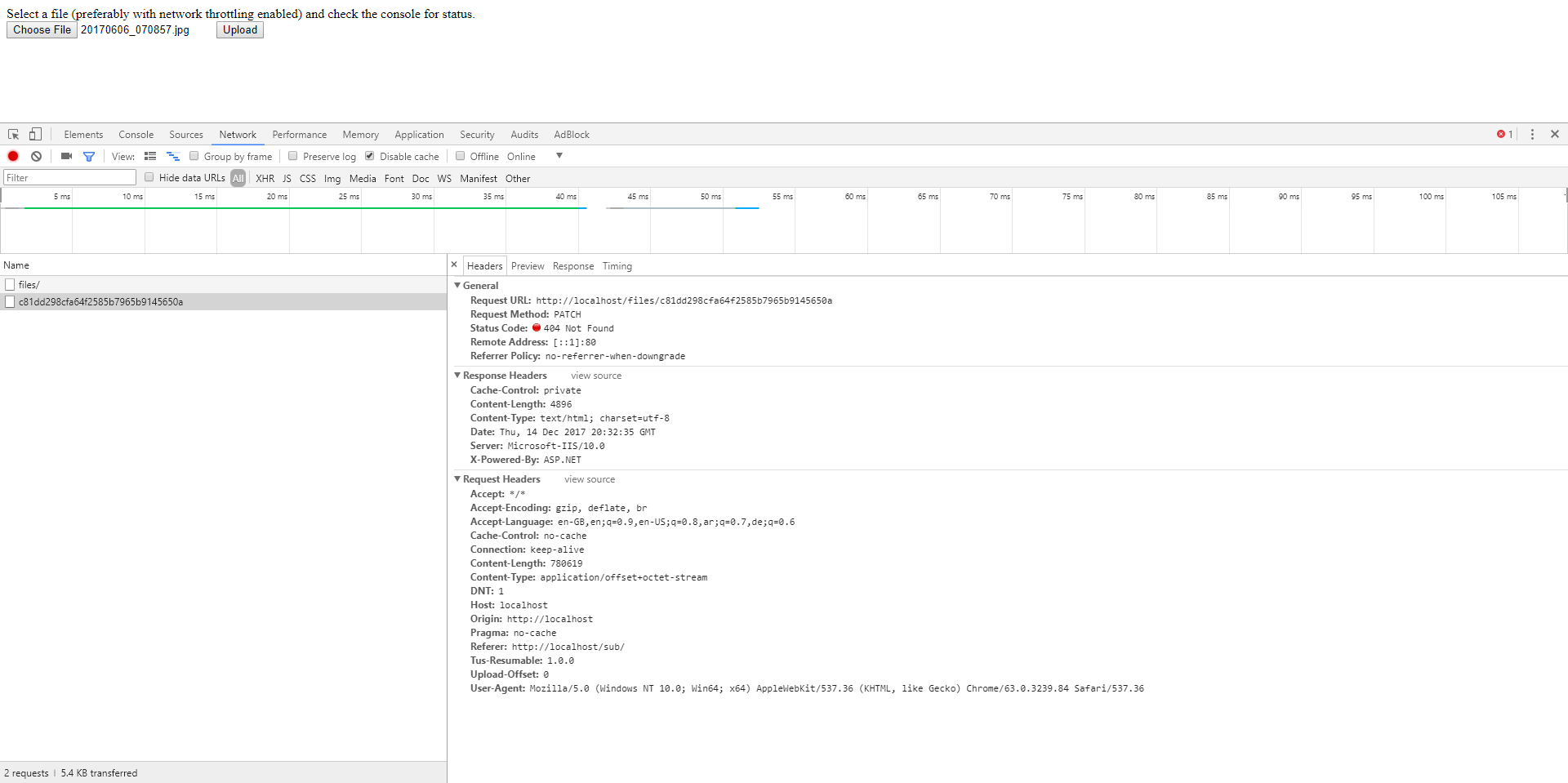
Task: Collapse the Response Headers section
Action: coord(457,375)
